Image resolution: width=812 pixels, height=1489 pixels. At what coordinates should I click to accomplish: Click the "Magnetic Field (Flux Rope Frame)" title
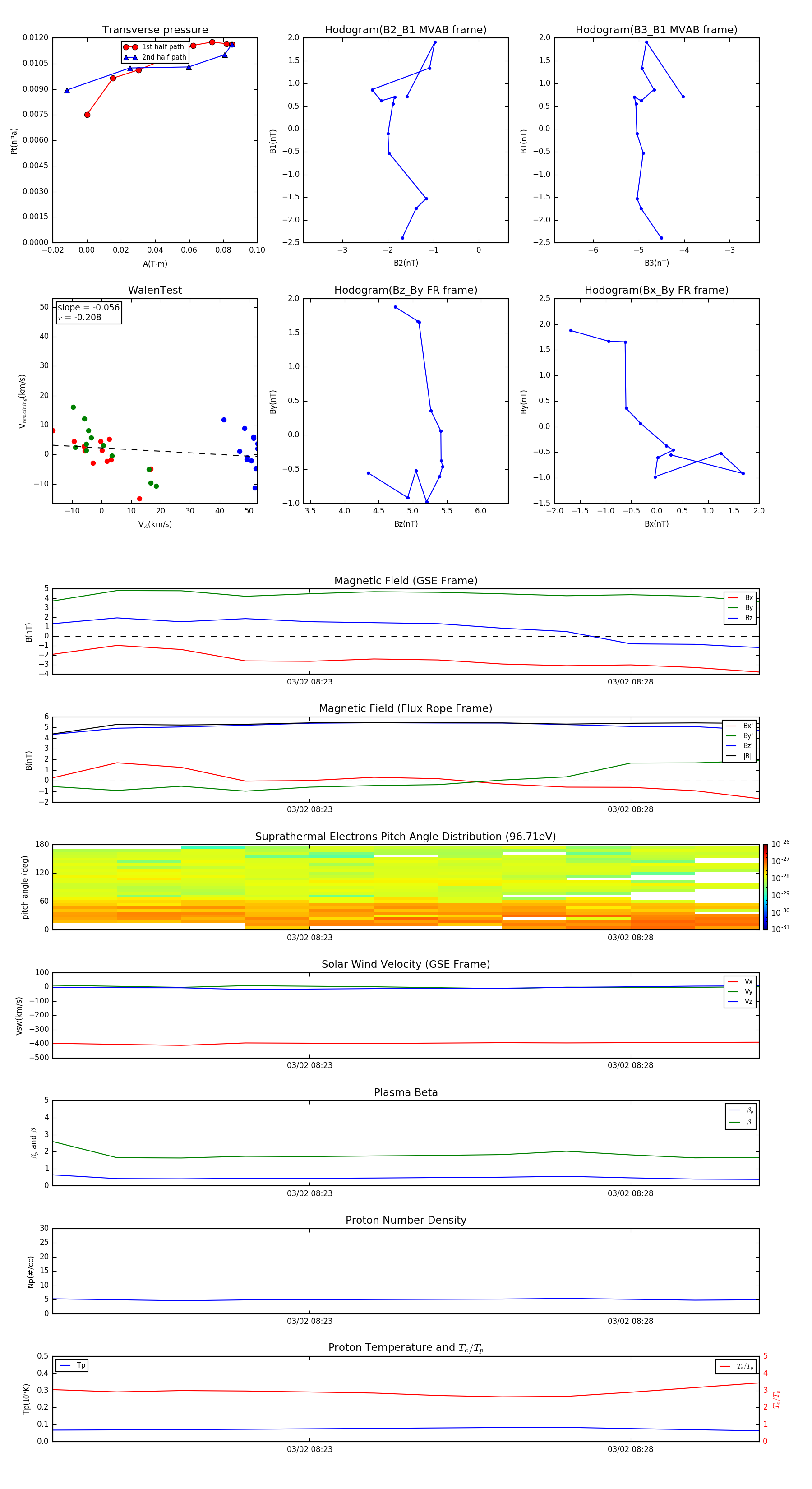click(406, 709)
